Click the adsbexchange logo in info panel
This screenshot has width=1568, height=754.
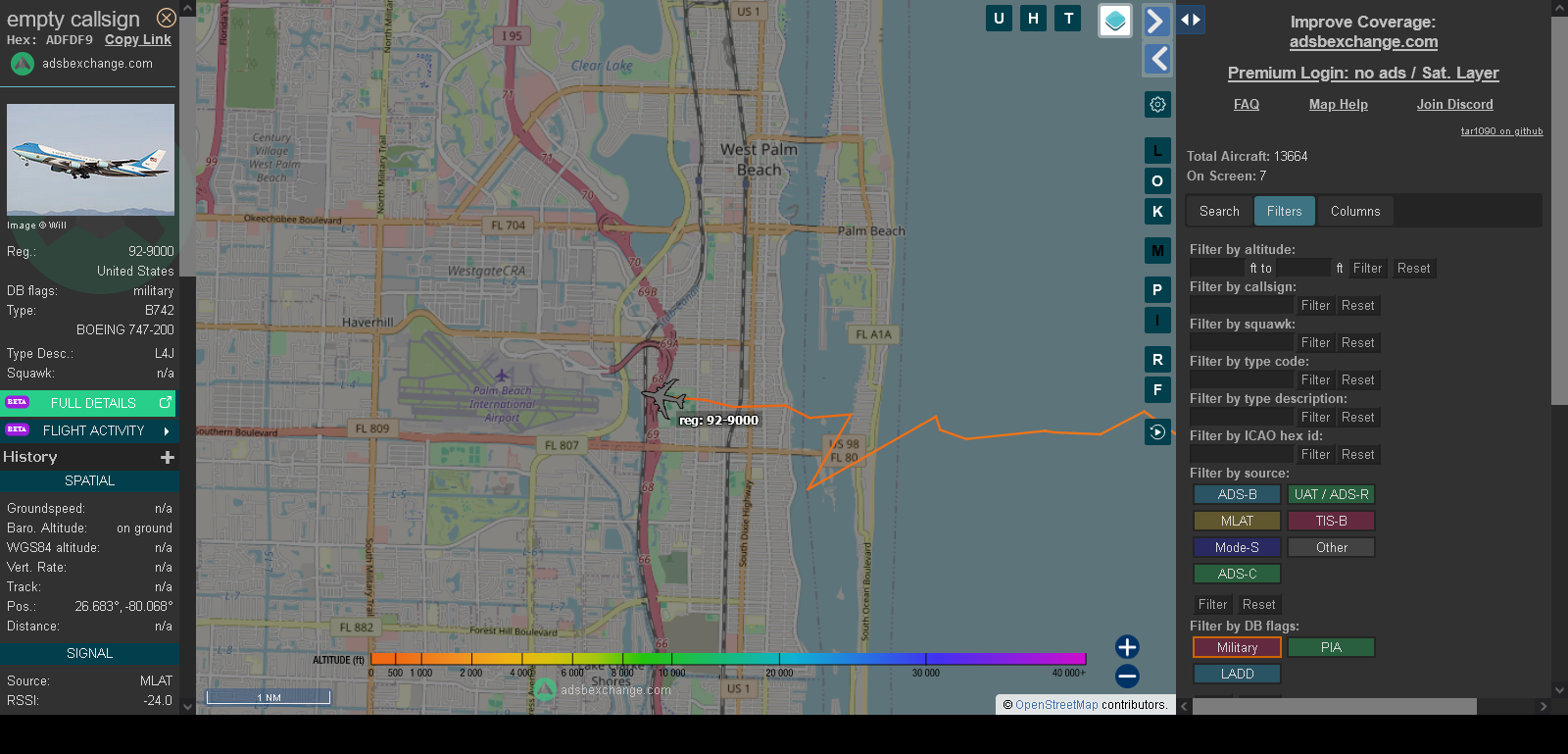point(23,64)
